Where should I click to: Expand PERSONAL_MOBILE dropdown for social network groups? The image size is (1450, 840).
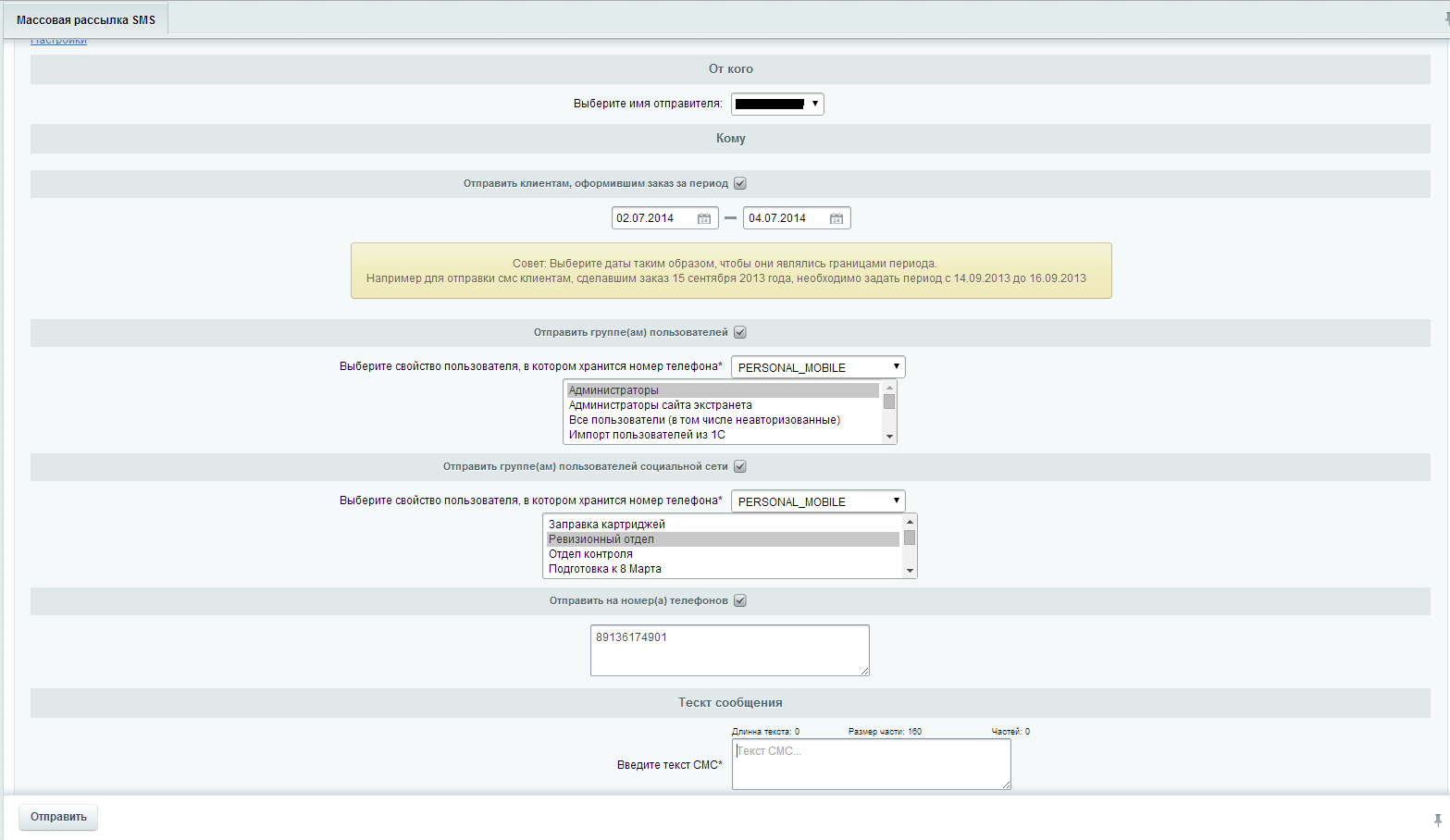click(x=818, y=501)
